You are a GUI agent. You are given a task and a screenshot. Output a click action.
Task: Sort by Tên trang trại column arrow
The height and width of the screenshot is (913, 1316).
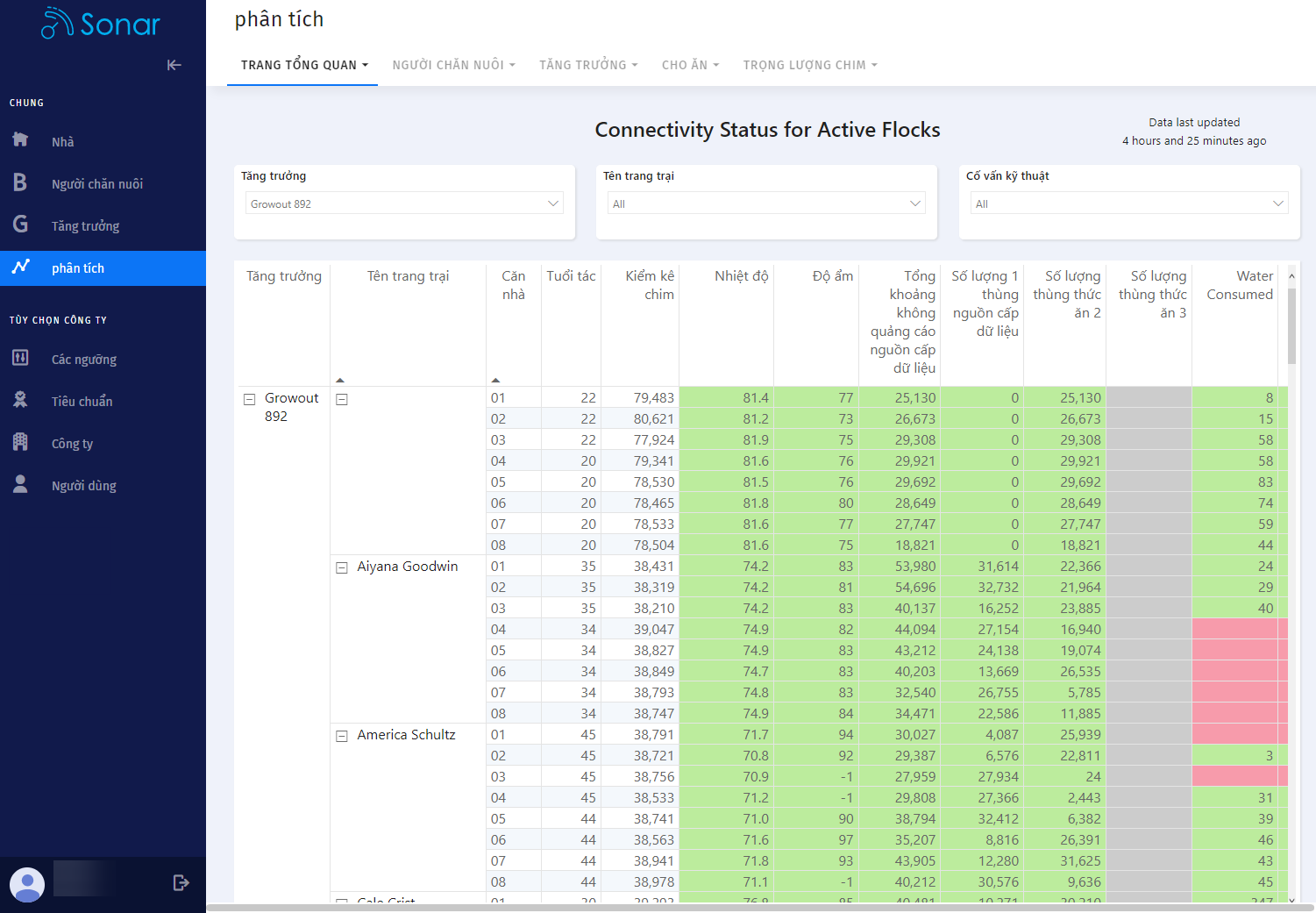pyautogui.click(x=340, y=380)
